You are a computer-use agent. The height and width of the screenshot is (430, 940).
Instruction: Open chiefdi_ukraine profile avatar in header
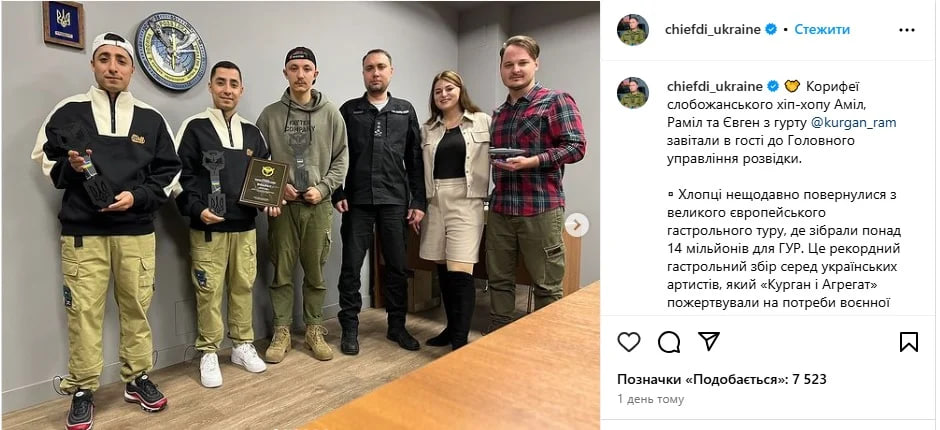[x=633, y=30]
